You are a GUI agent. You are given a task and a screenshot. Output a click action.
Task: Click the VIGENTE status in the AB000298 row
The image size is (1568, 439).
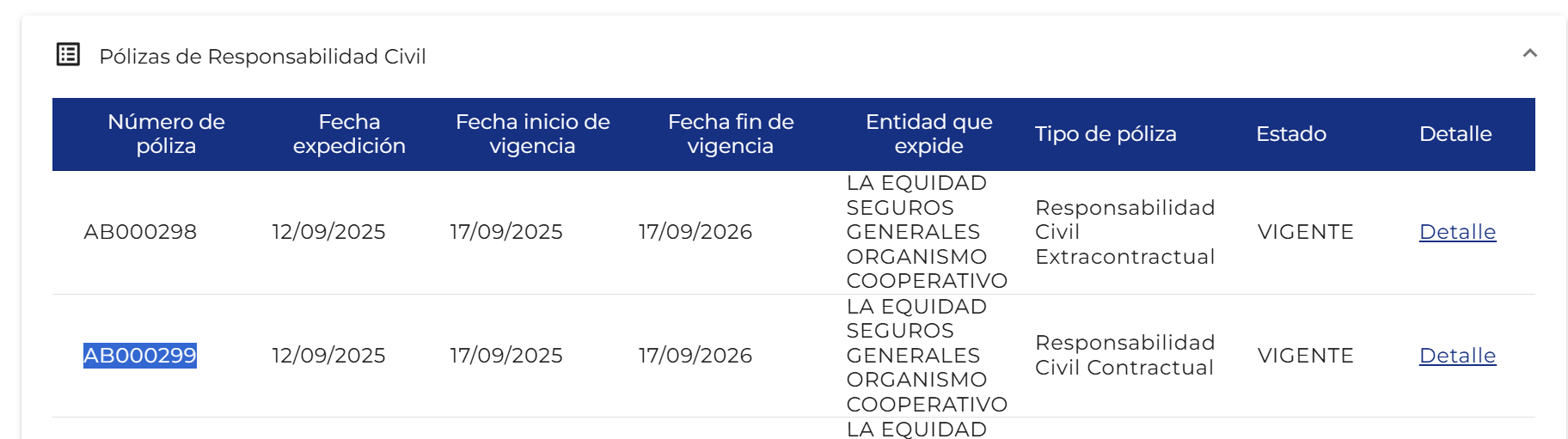[1305, 232]
